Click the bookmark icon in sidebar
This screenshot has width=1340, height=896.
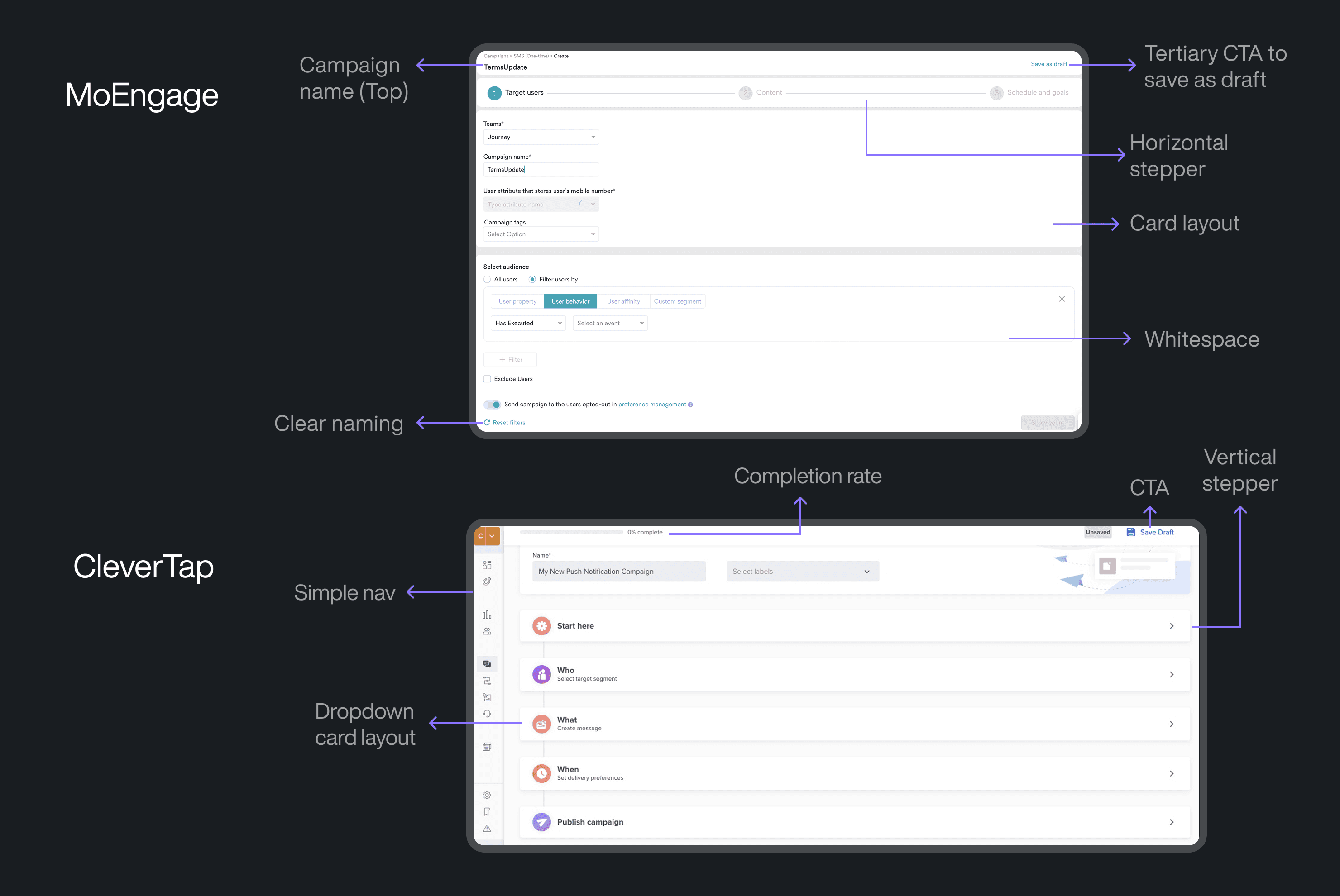487,811
